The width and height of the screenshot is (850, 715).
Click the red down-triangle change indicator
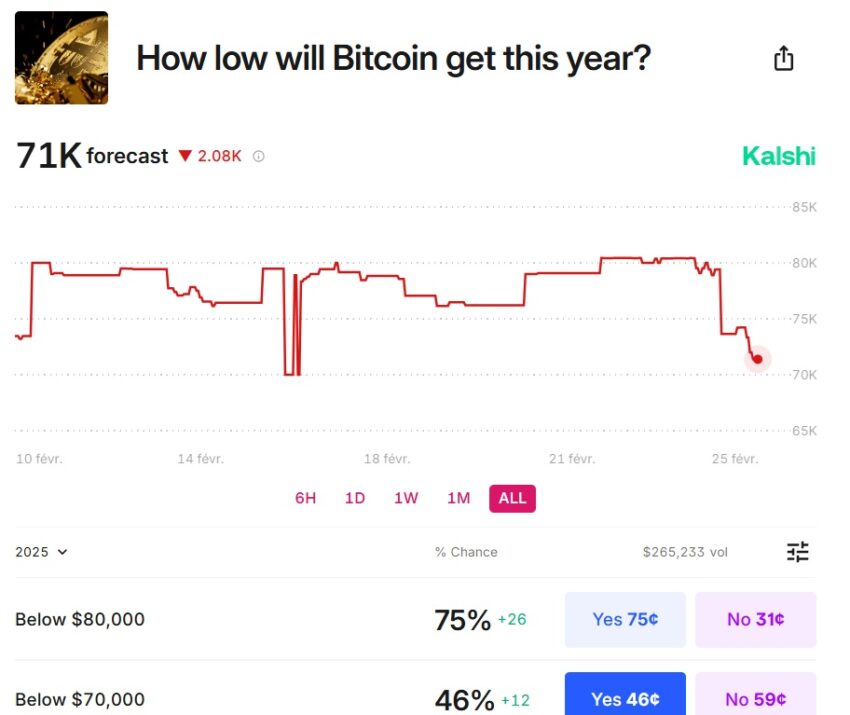[185, 156]
